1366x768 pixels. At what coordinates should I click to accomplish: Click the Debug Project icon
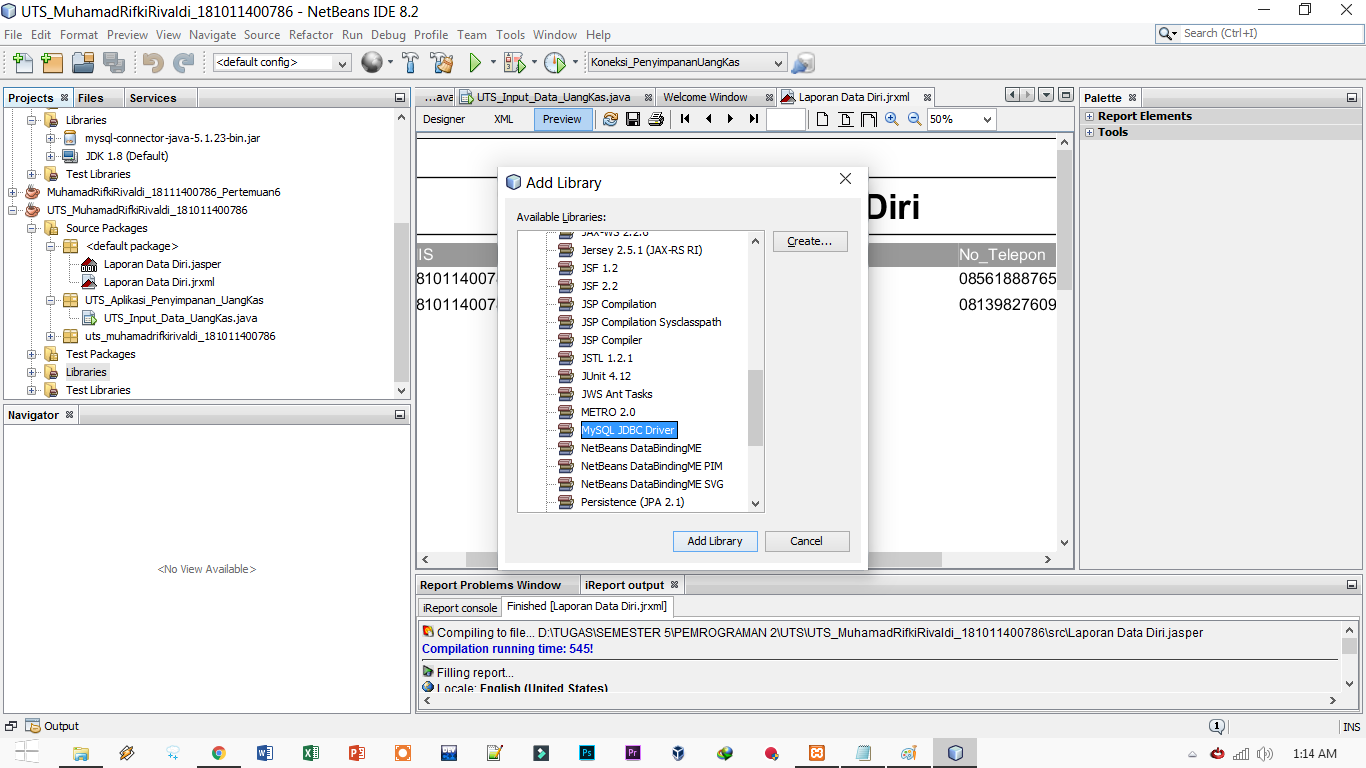(514, 62)
